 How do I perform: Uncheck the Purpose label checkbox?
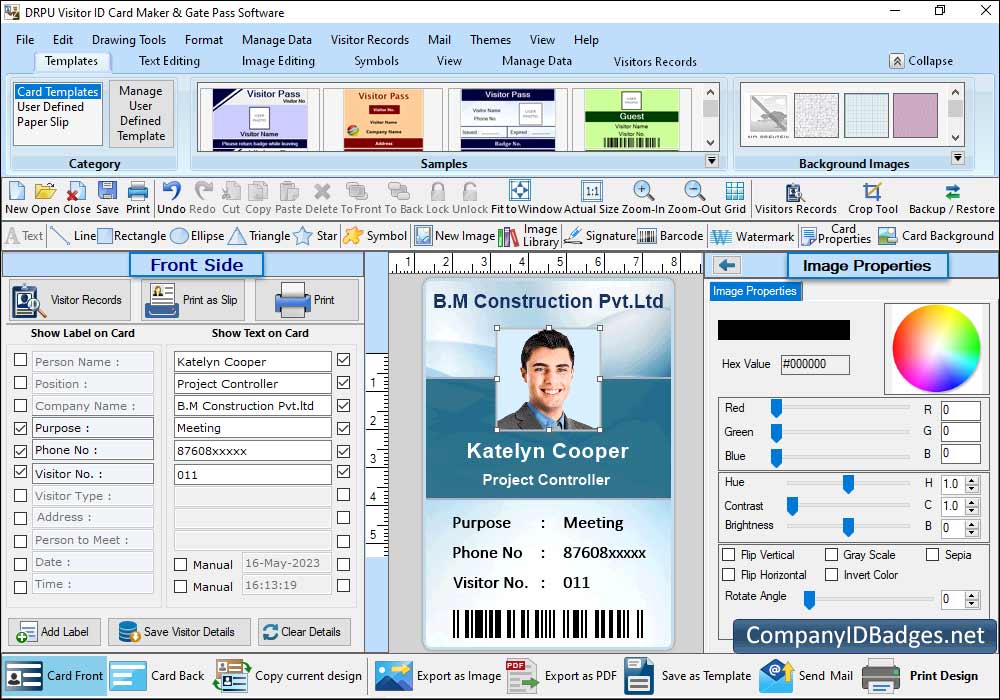(x=20, y=428)
